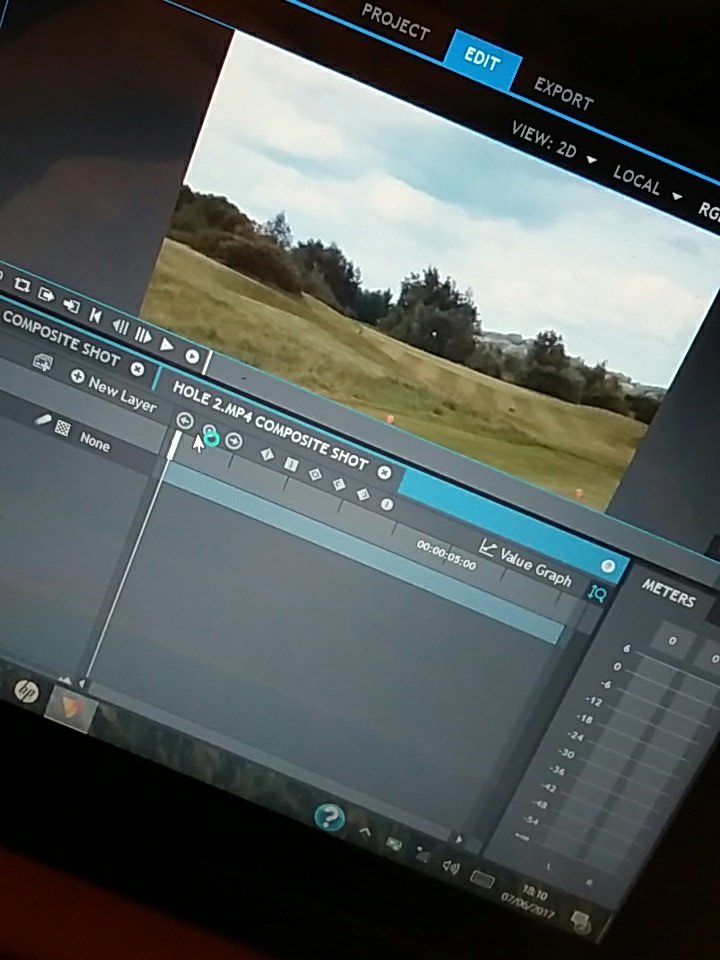The width and height of the screenshot is (720, 960).
Task: Open the EXPORT tab
Action: tap(563, 94)
